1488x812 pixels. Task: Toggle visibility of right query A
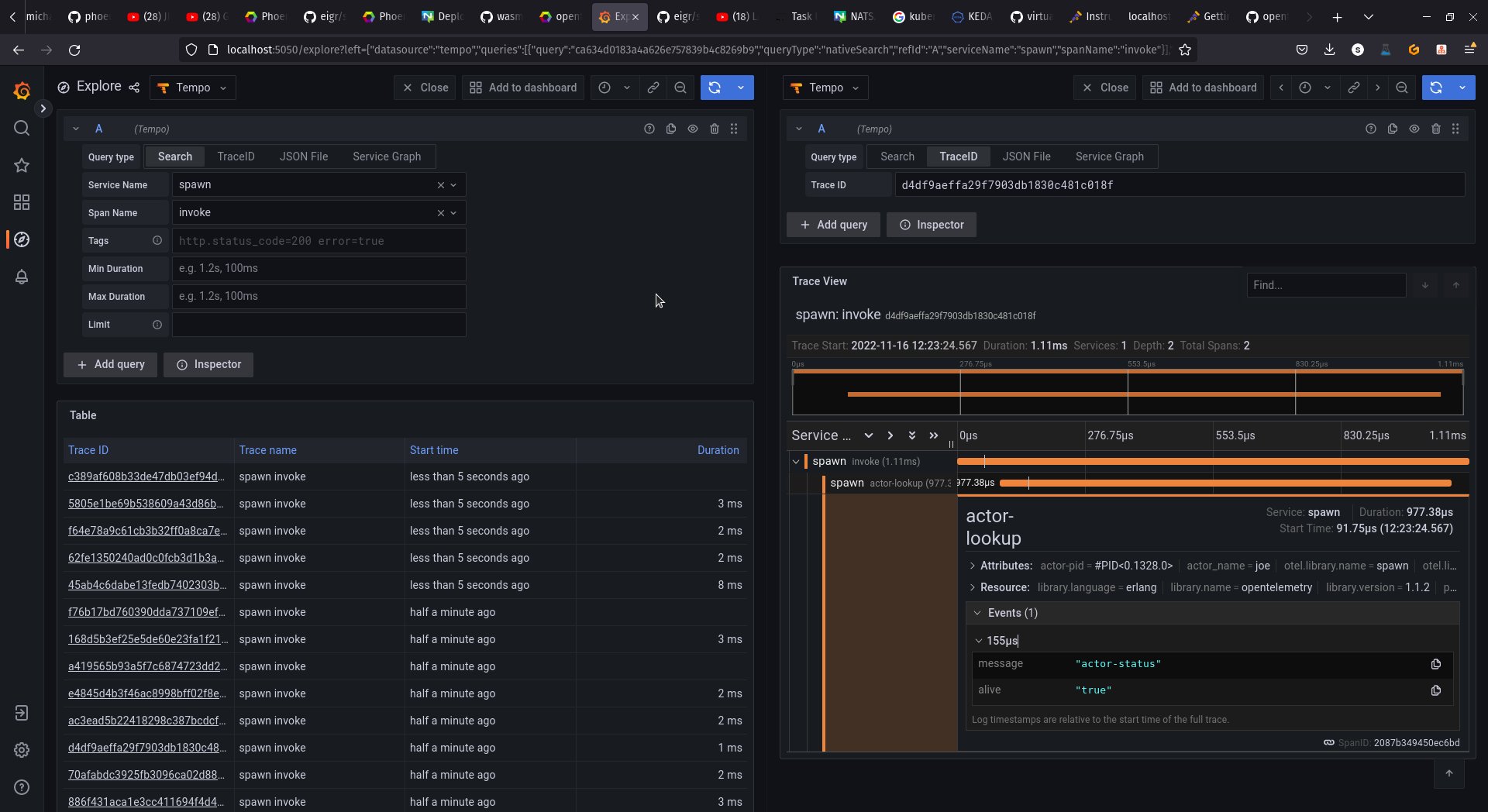click(x=1414, y=129)
